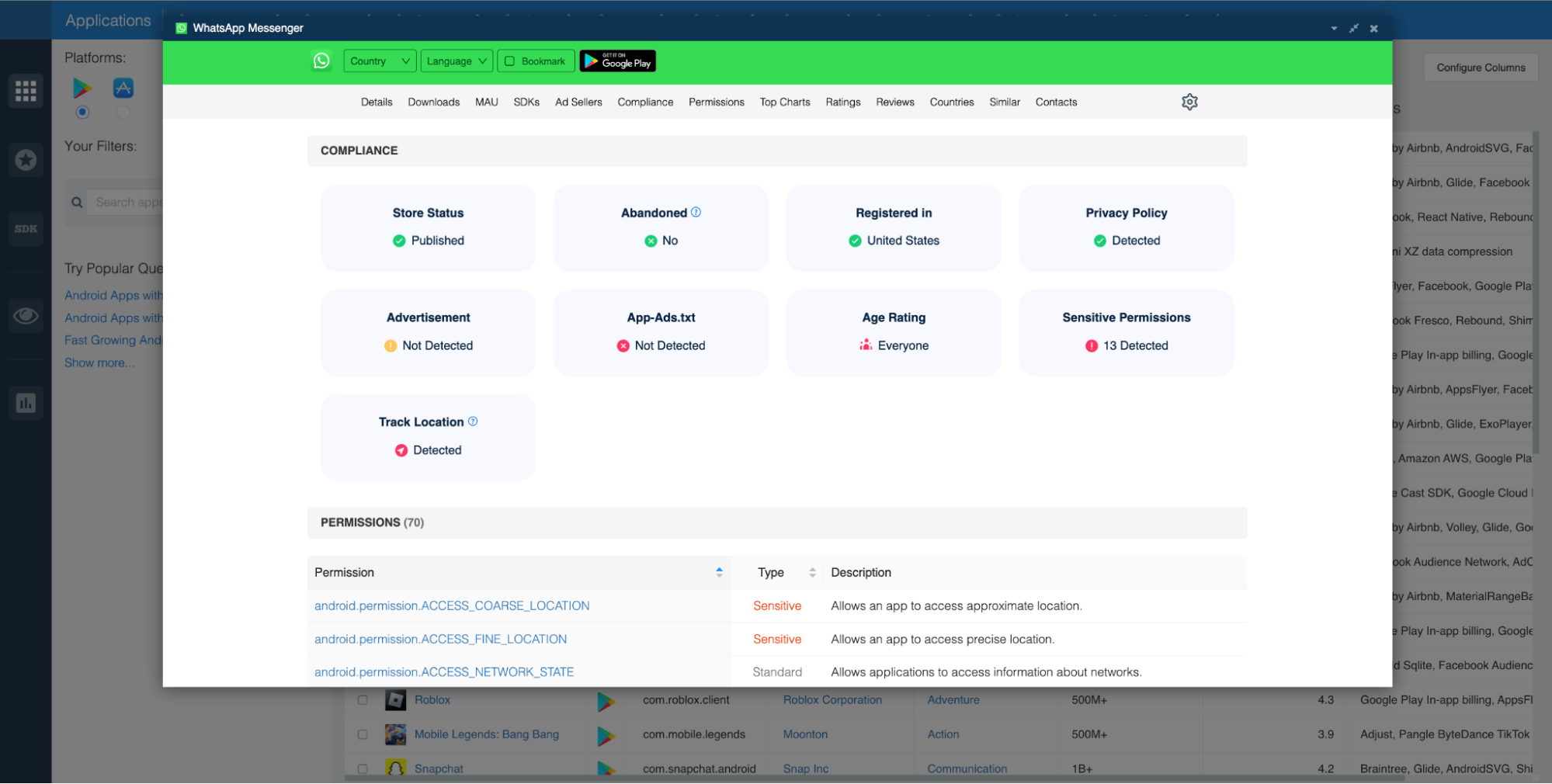1552x784 pixels.
Task: Click the Search apps input field
Action: pyautogui.click(x=124, y=203)
